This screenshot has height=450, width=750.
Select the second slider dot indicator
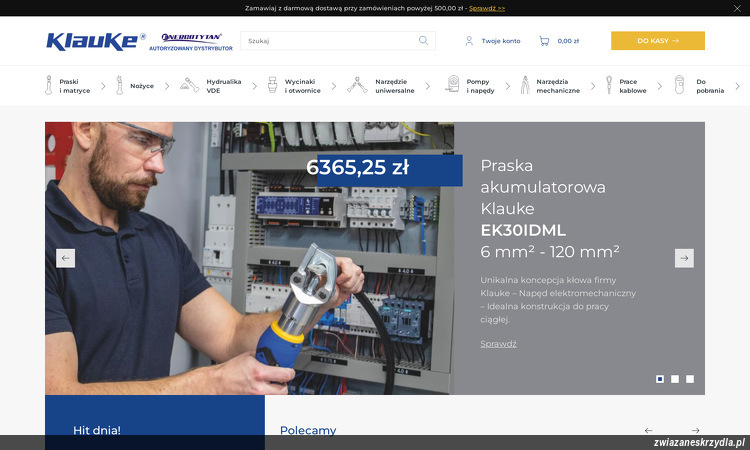coord(675,379)
